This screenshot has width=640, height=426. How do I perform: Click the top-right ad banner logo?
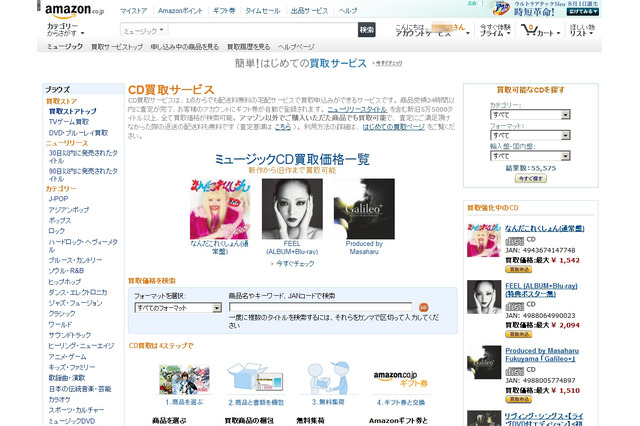[502, 8]
